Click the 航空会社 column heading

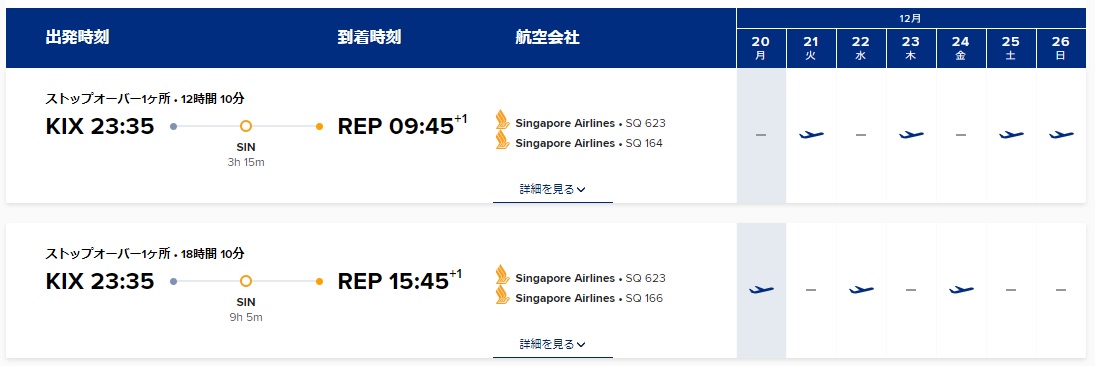point(548,38)
